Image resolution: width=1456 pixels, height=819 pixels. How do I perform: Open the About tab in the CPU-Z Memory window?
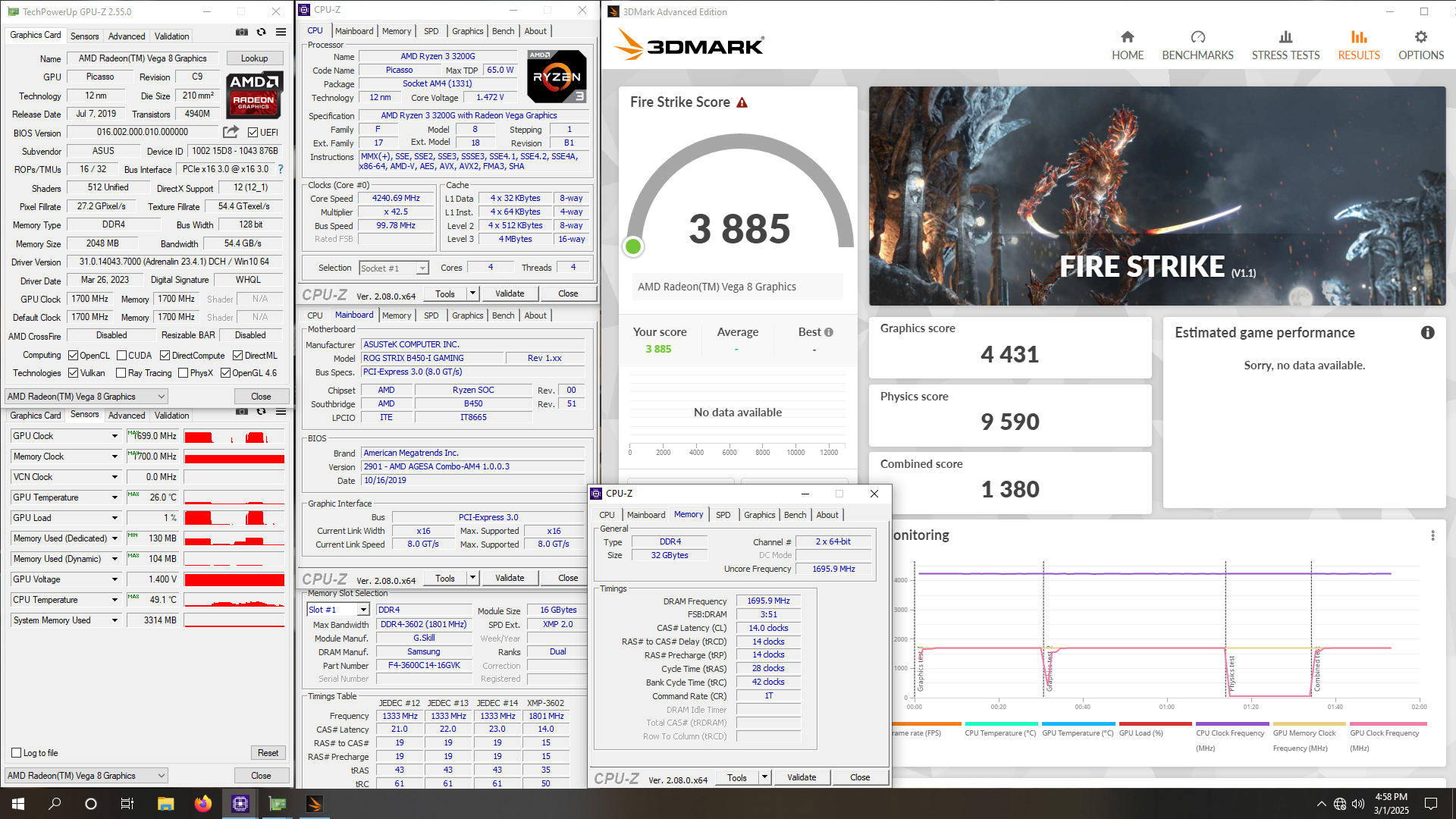tap(827, 515)
